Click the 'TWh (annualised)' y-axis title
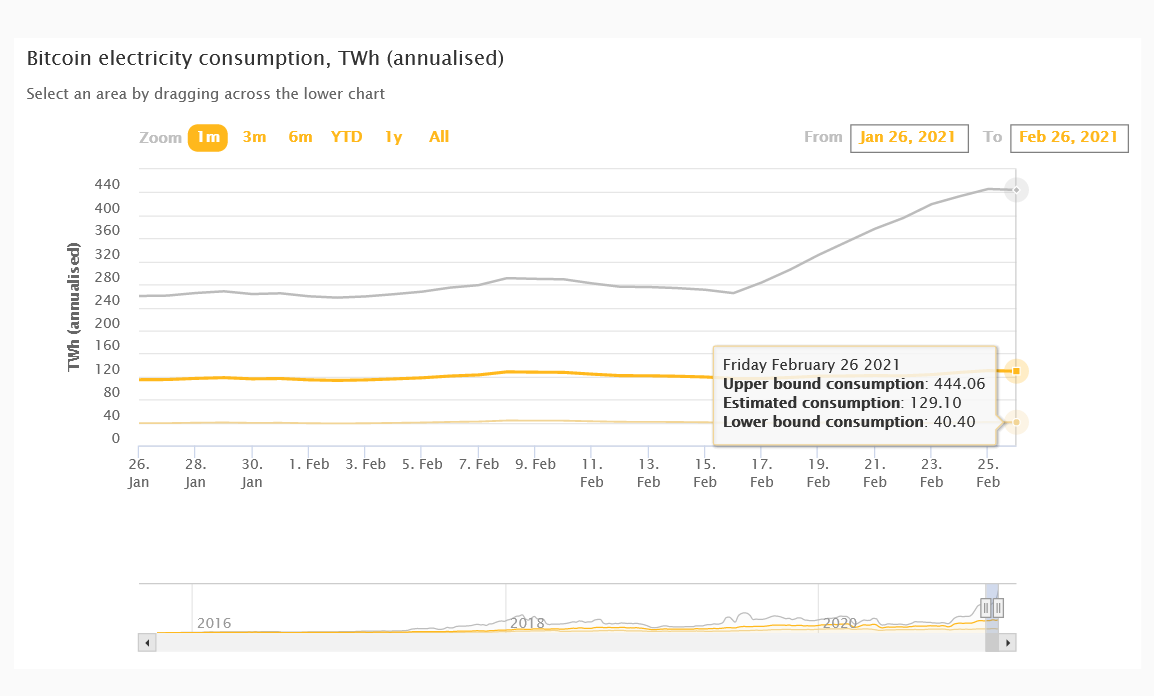The width and height of the screenshot is (1154, 696). click(73, 307)
